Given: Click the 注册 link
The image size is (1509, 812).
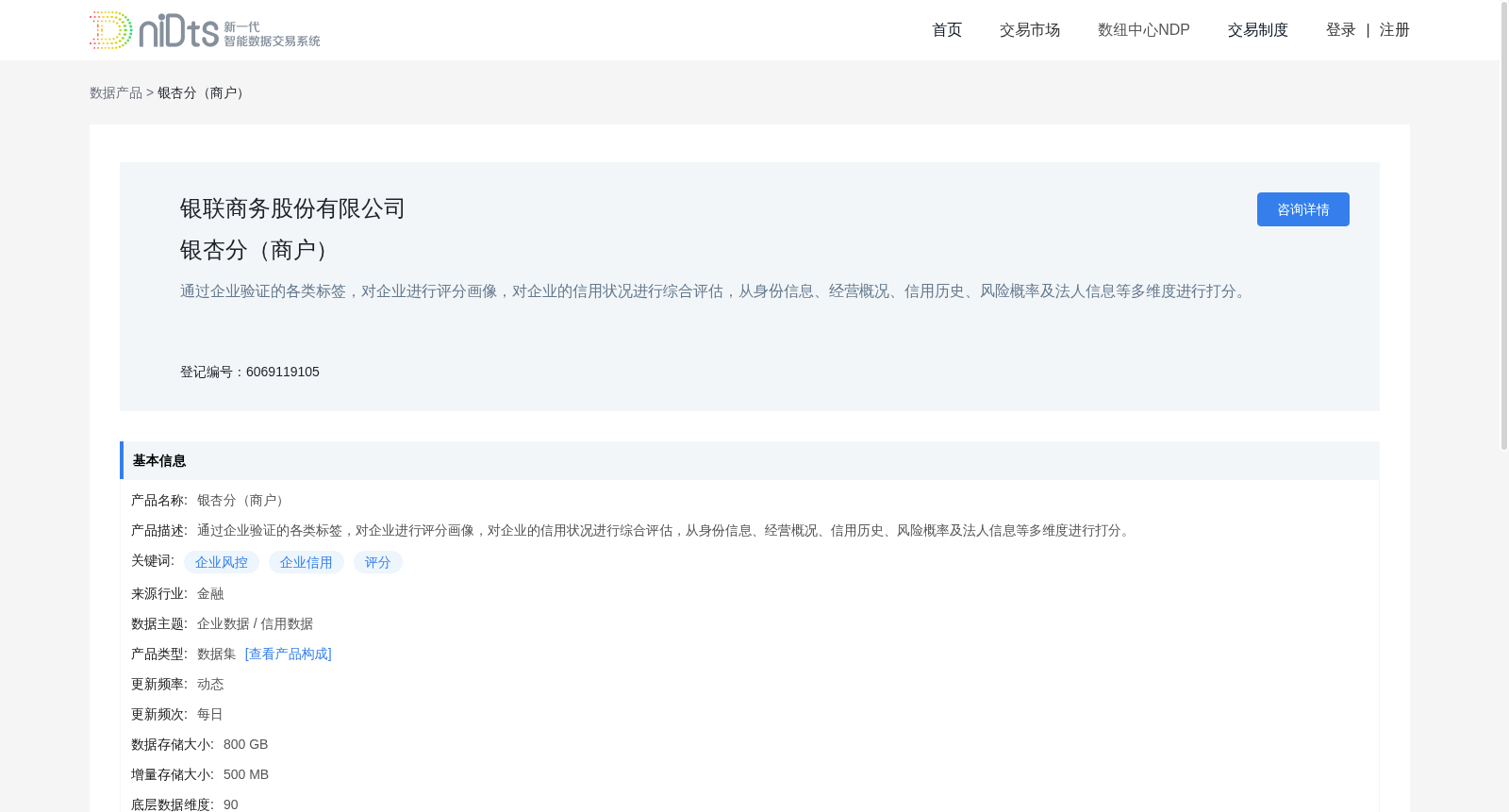Looking at the screenshot, I should coord(1395,30).
